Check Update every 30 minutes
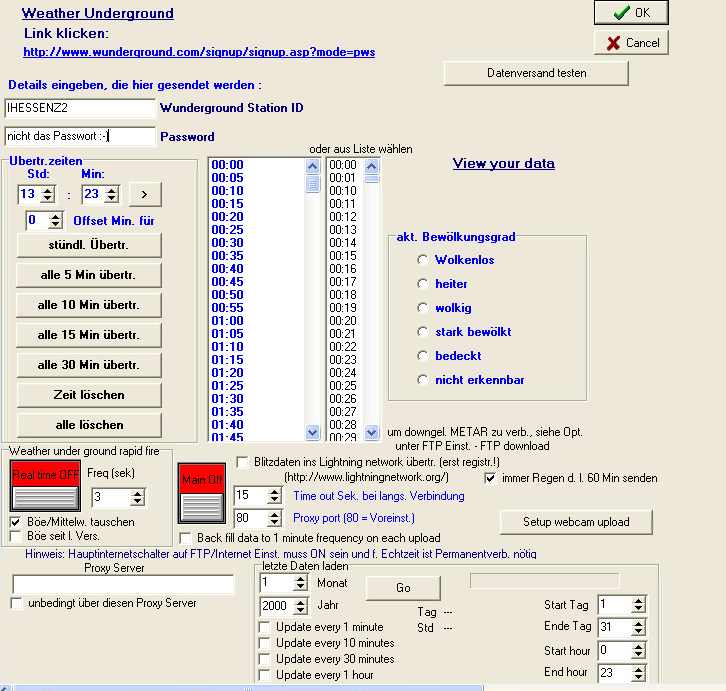726x691 pixels. tap(264, 659)
